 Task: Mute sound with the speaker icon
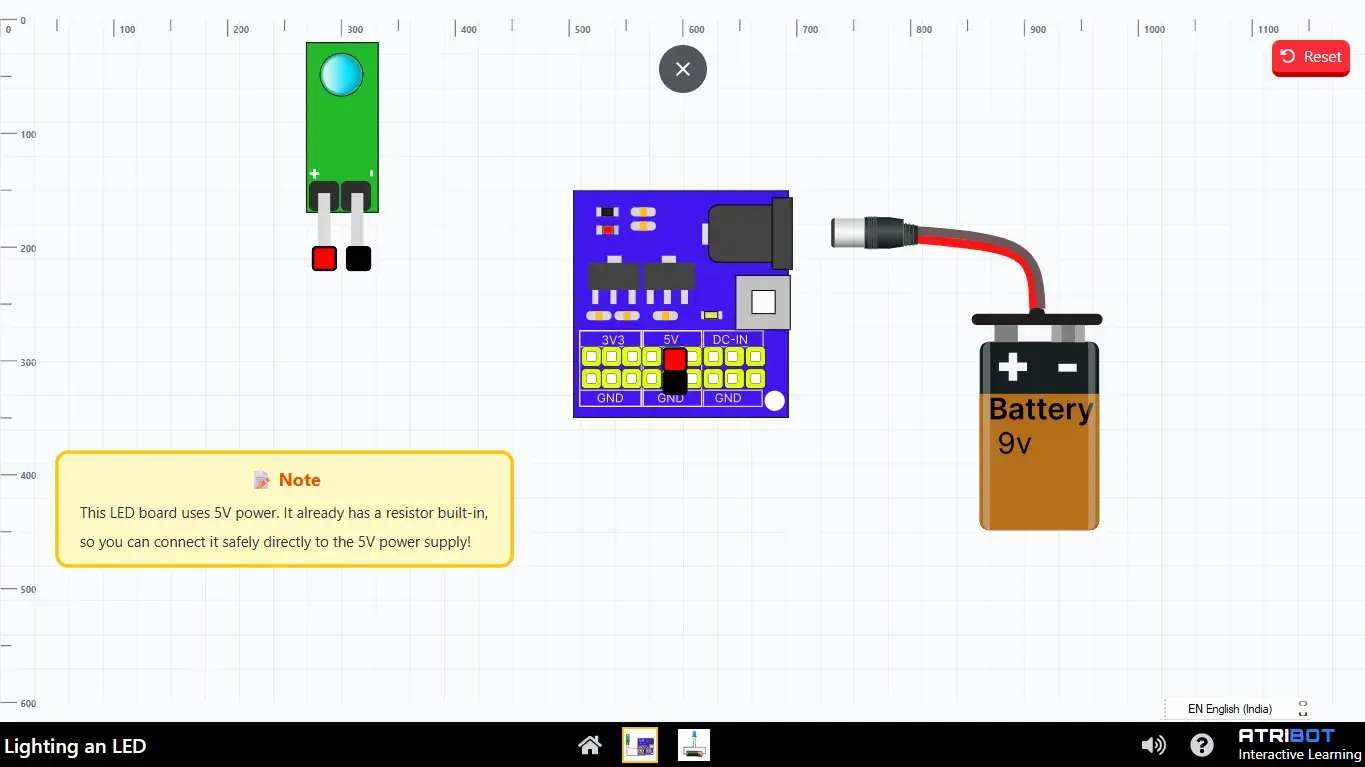1154,745
